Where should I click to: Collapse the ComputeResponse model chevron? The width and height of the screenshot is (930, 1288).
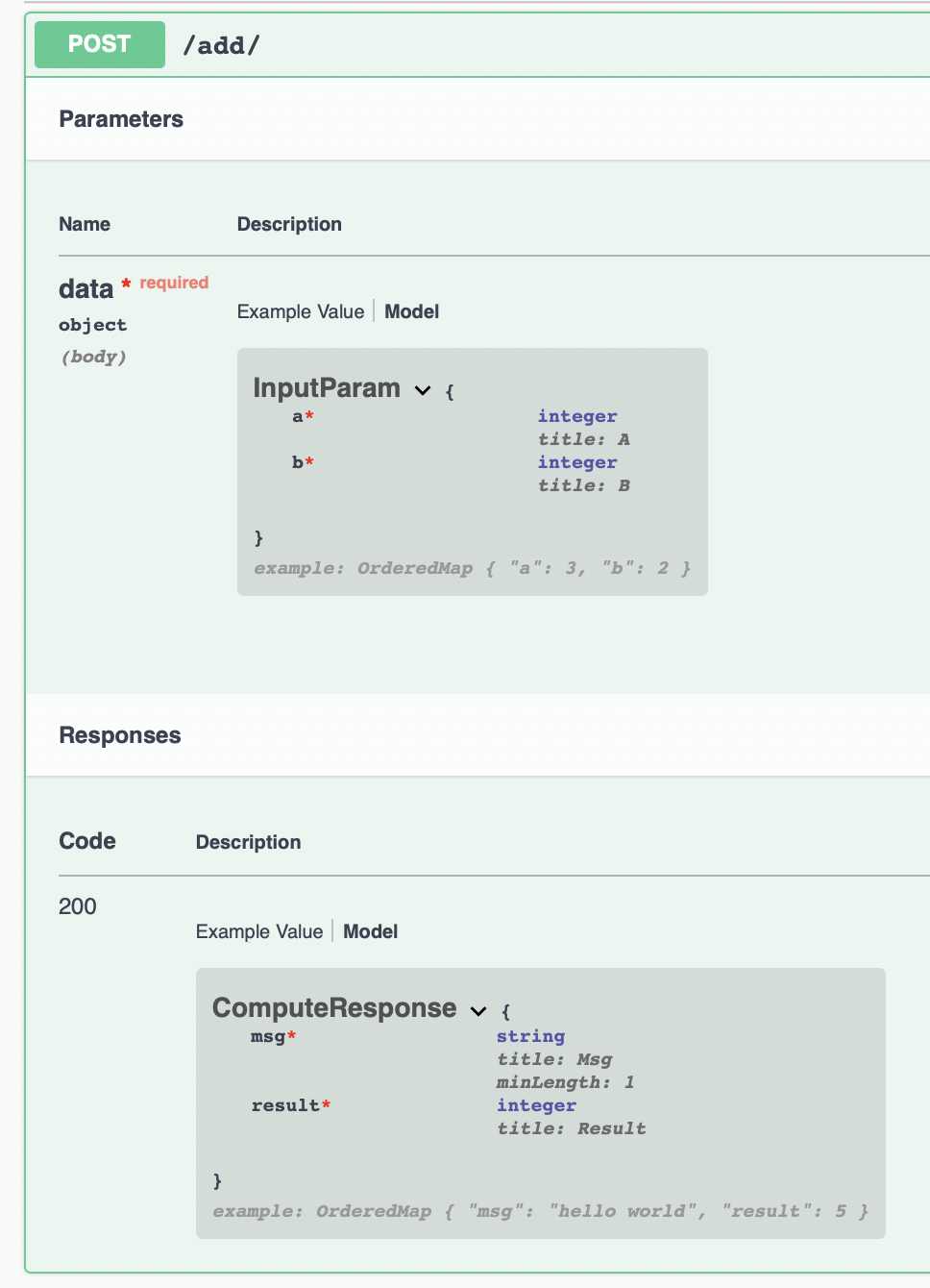tap(478, 1010)
